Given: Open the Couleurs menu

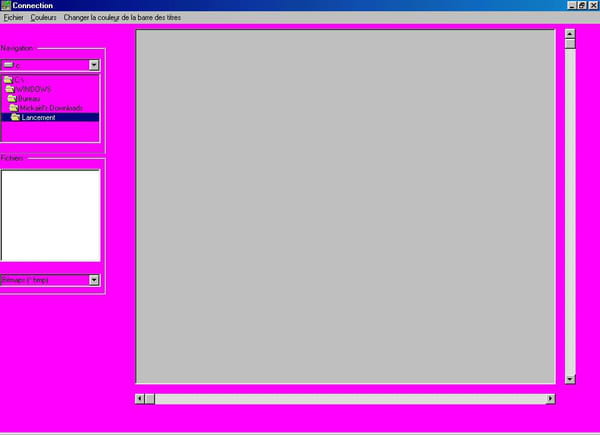Looking at the screenshot, I should tap(43, 18).
